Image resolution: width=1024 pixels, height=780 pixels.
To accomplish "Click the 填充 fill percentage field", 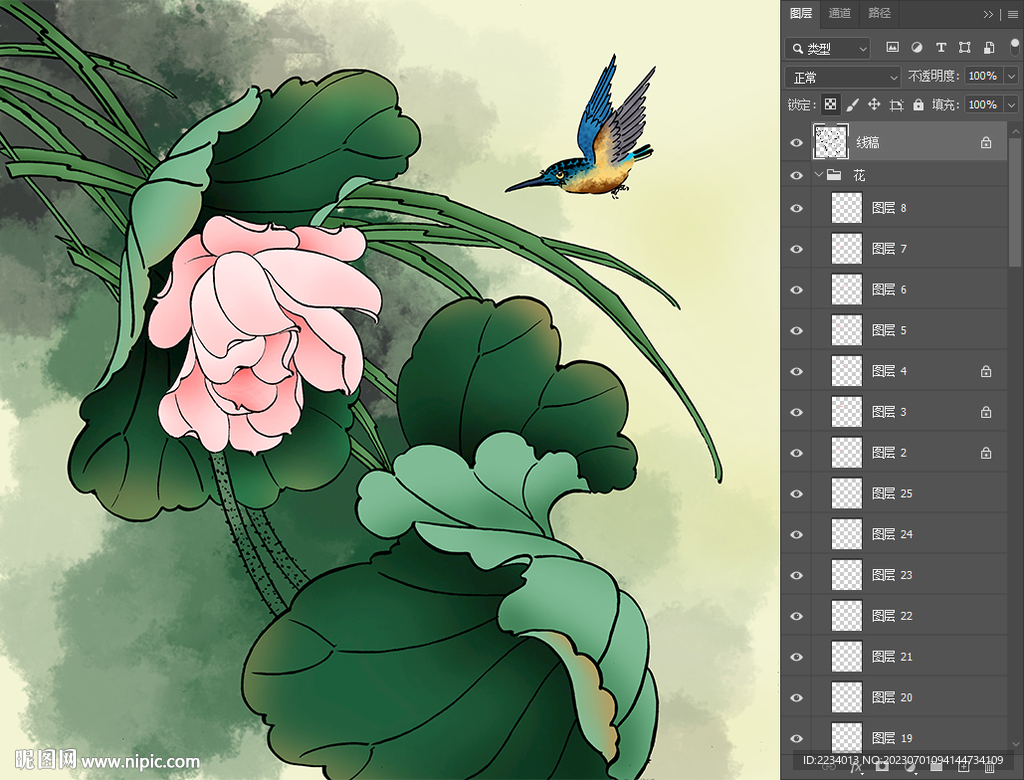I will pyautogui.click(x=982, y=105).
